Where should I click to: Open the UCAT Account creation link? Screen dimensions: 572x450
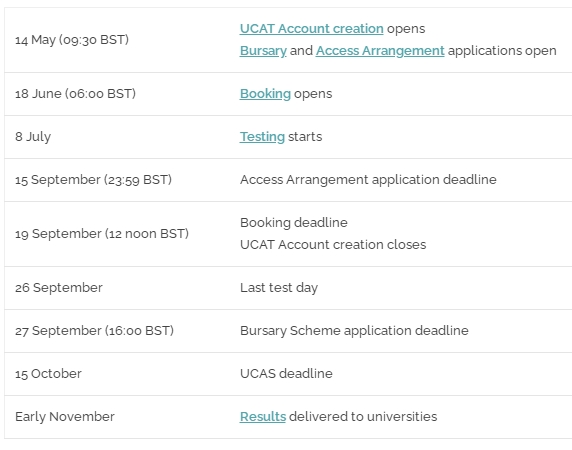(312, 29)
